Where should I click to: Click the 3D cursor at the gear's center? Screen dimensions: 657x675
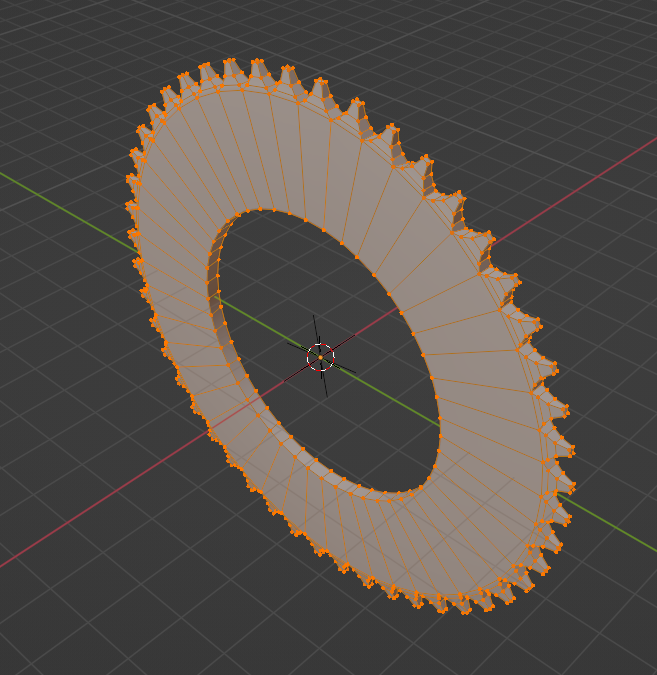(x=320, y=357)
